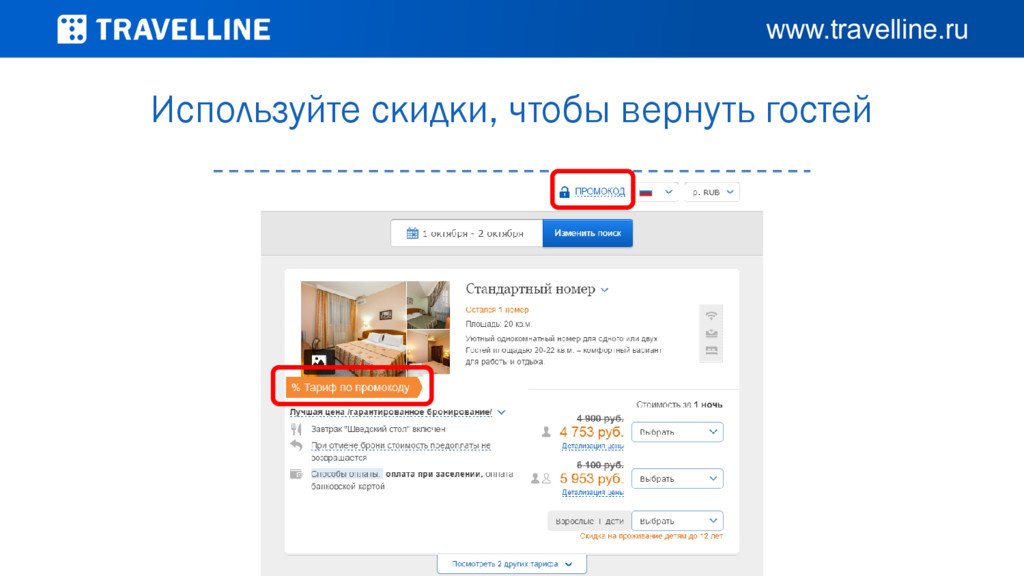Open the RUB currency dropdown
The height and width of the screenshot is (576, 1024).
tap(712, 192)
